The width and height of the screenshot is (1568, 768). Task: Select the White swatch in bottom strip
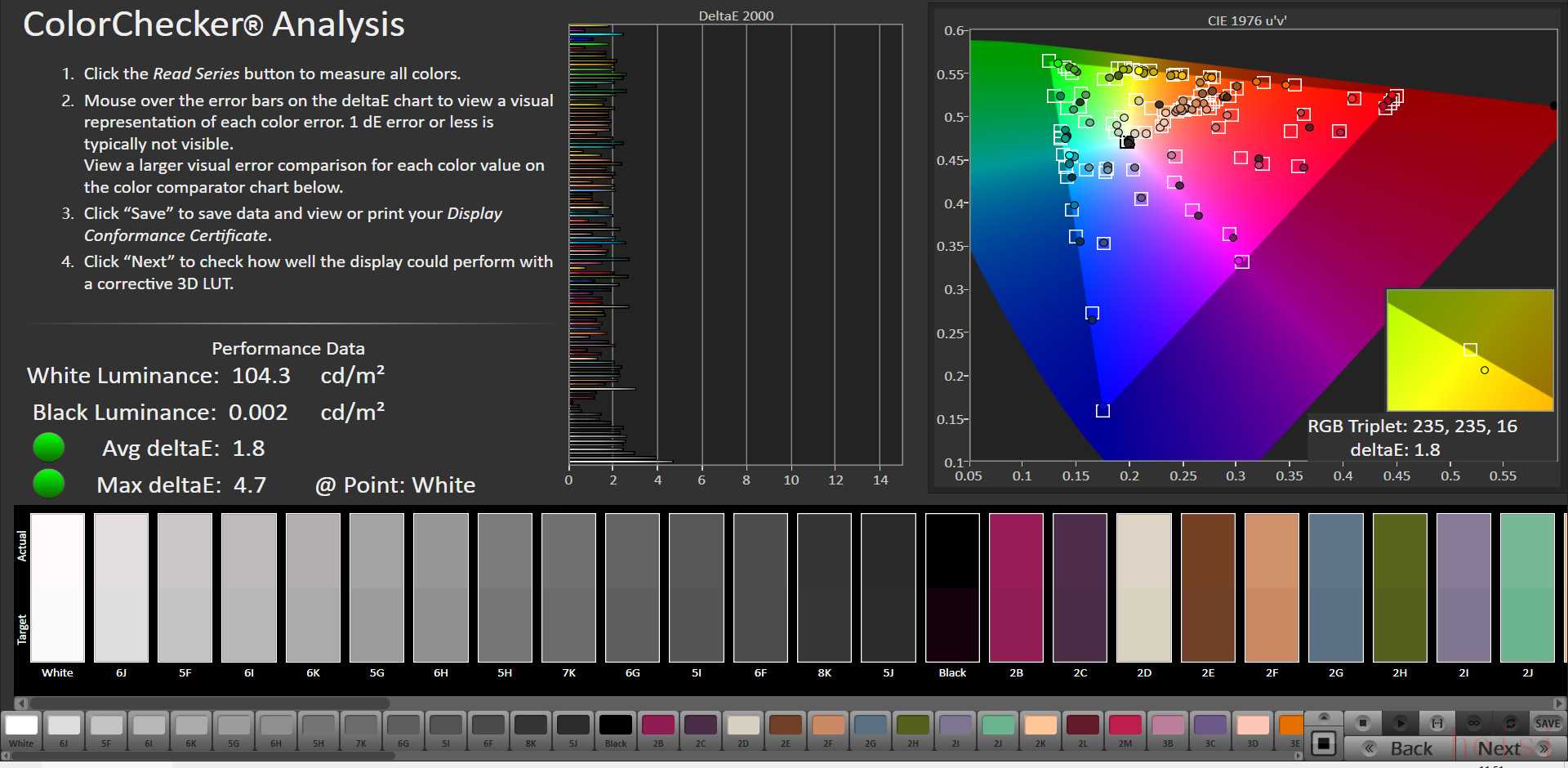(21, 731)
